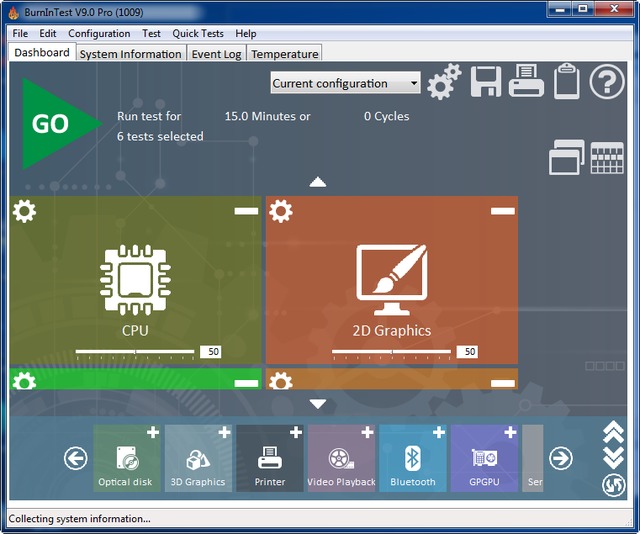The width and height of the screenshot is (640, 534).
Task: Click the overlapping windows view icon
Action: (566, 157)
